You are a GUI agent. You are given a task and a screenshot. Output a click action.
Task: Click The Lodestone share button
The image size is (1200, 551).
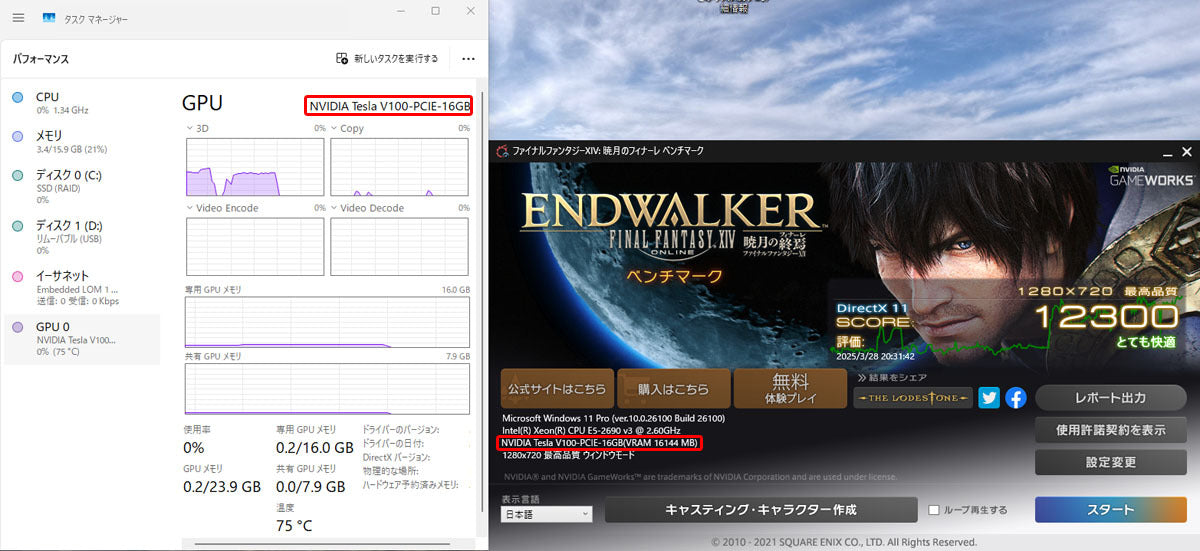(912, 397)
